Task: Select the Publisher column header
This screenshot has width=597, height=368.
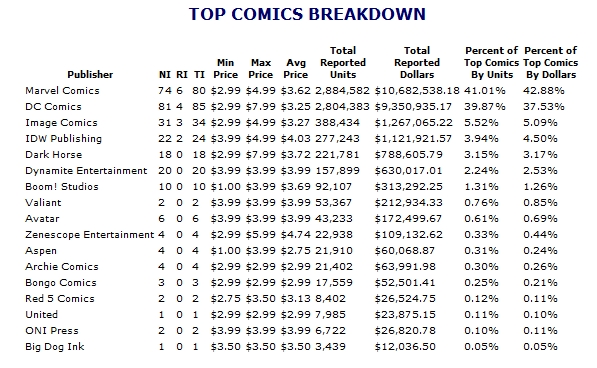Action: (x=90, y=75)
